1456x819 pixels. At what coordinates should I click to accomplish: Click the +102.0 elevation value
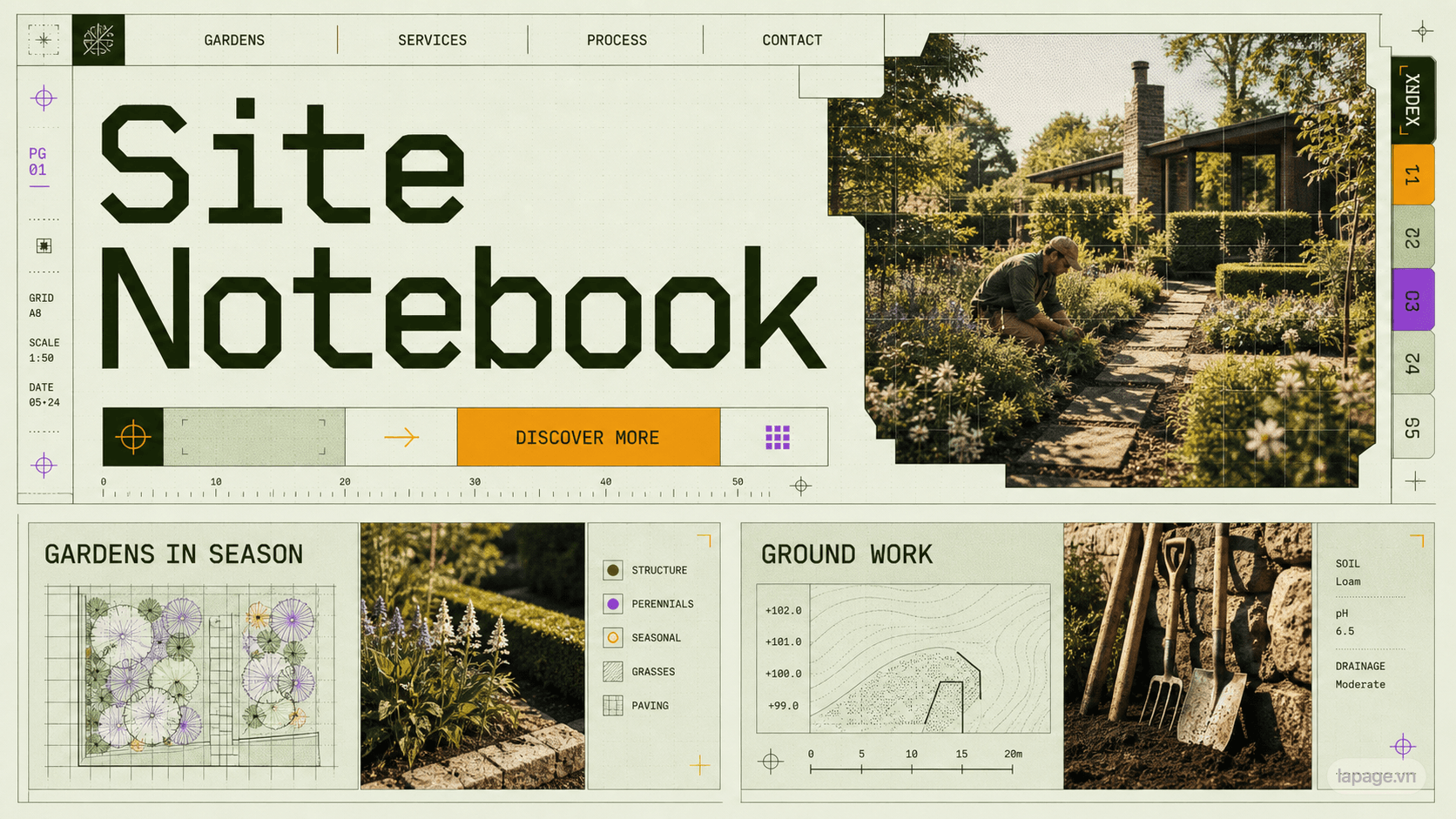(x=783, y=610)
